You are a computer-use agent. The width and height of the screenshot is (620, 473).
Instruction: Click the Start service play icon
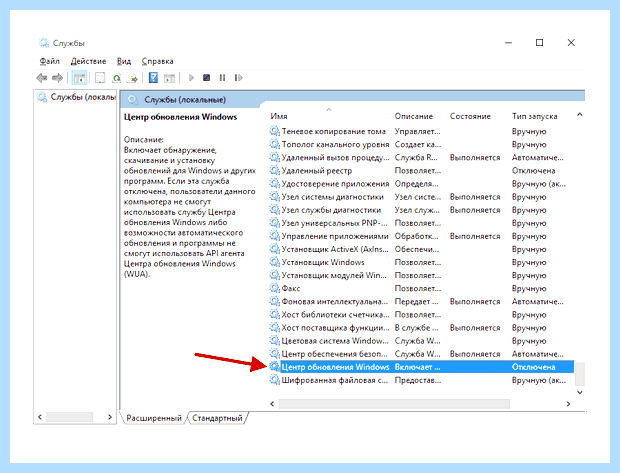pyautogui.click(x=191, y=78)
